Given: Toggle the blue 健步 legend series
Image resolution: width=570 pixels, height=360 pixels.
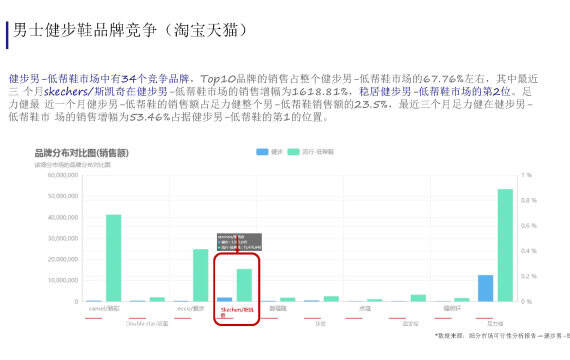Looking at the screenshot, I should click(269, 152).
